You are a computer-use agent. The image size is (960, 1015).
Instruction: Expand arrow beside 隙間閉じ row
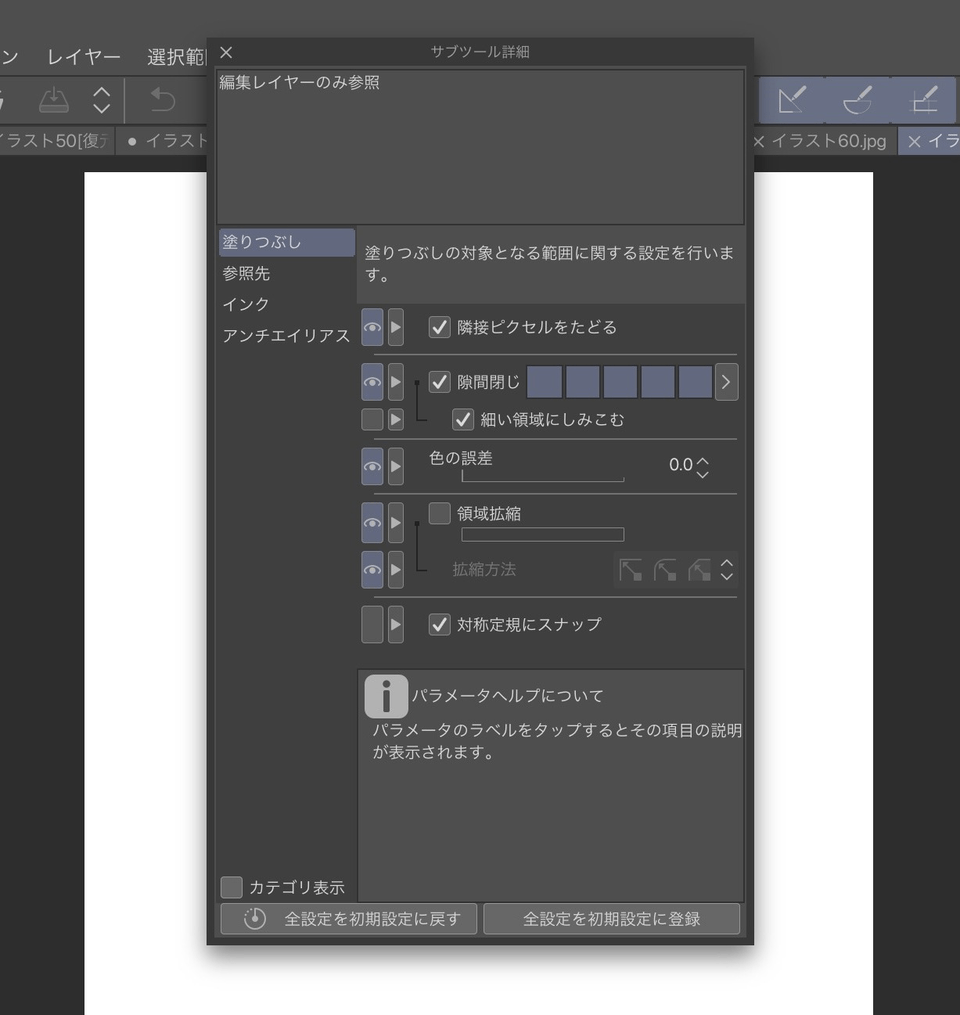396,382
